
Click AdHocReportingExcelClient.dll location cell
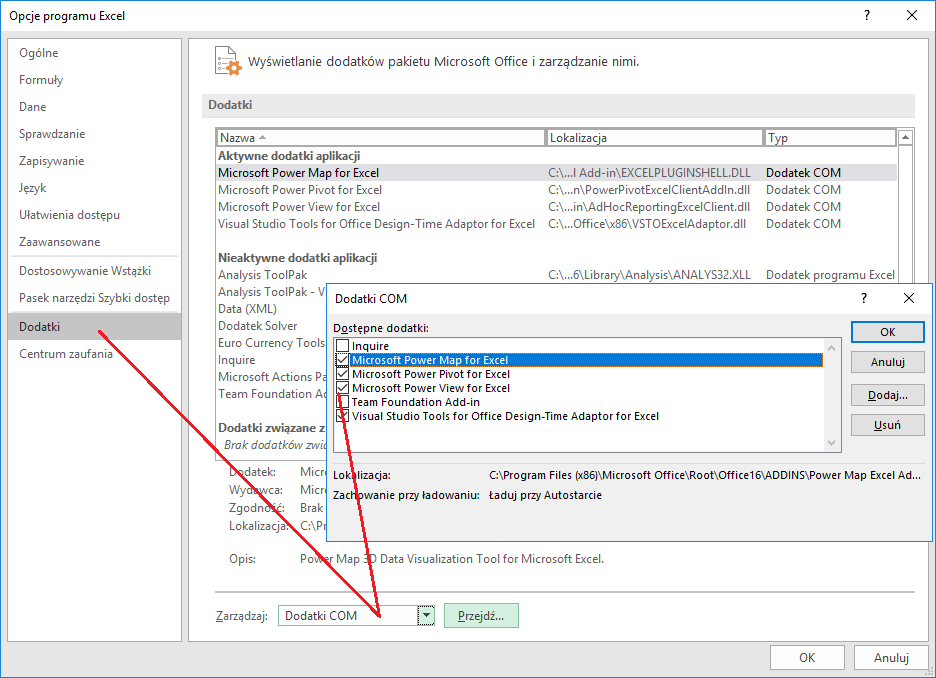pos(649,207)
